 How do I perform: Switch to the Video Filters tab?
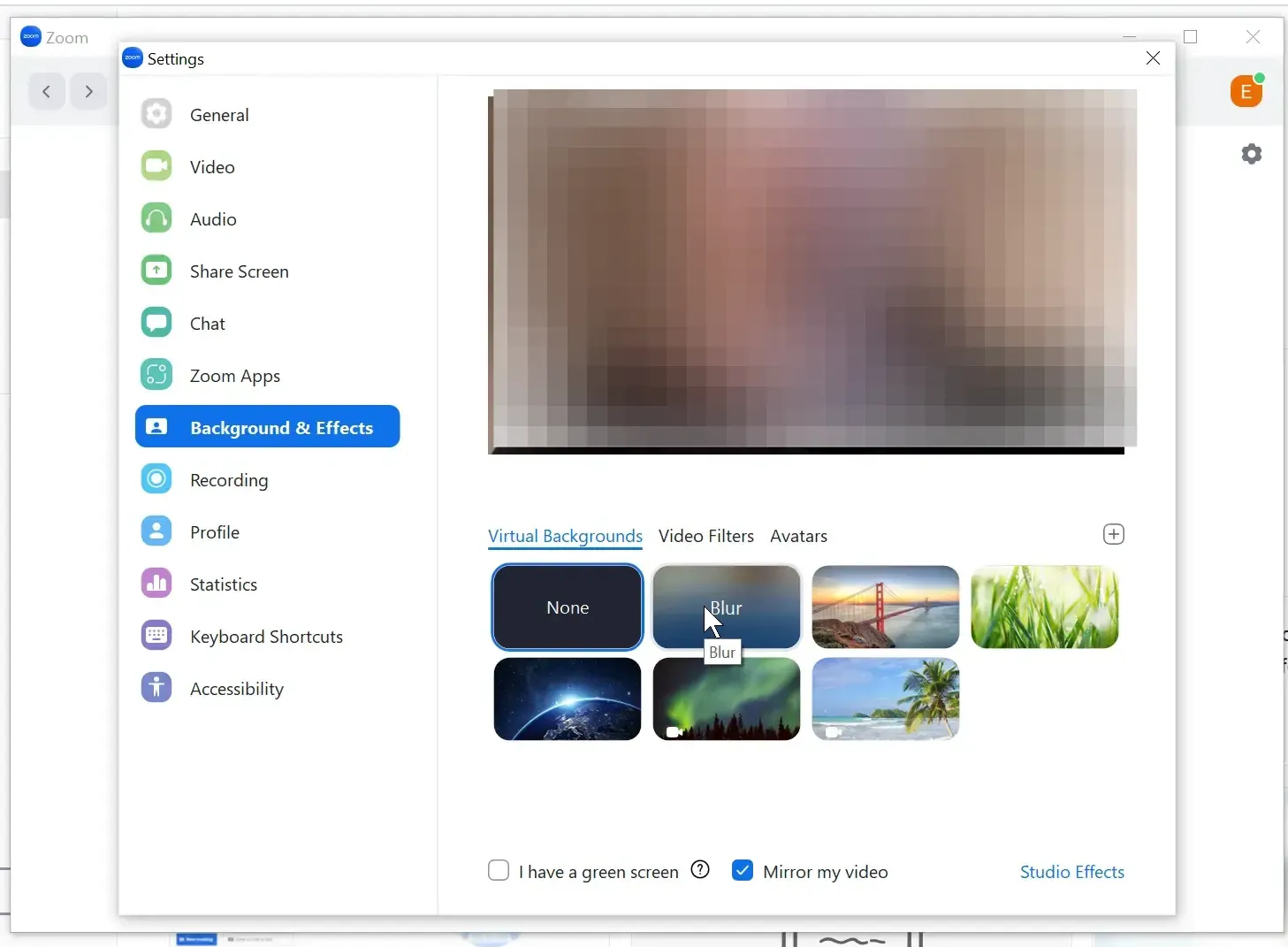click(706, 536)
